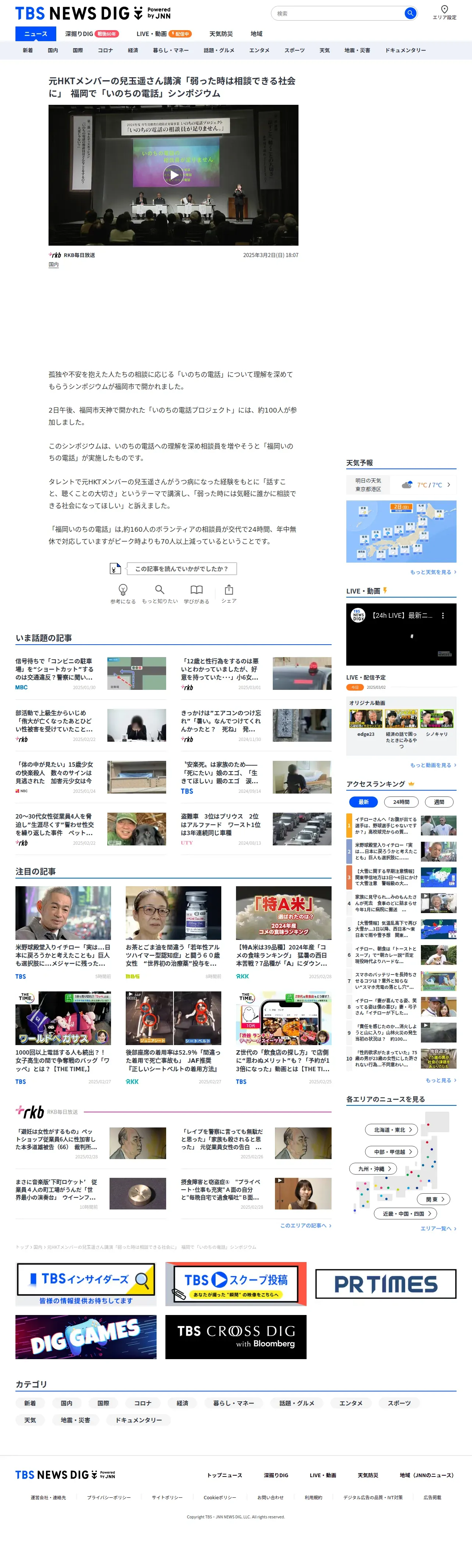This screenshot has height=1568, width=472.
Task: Open the LIVE・動画 tab
Action: (x=164, y=34)
